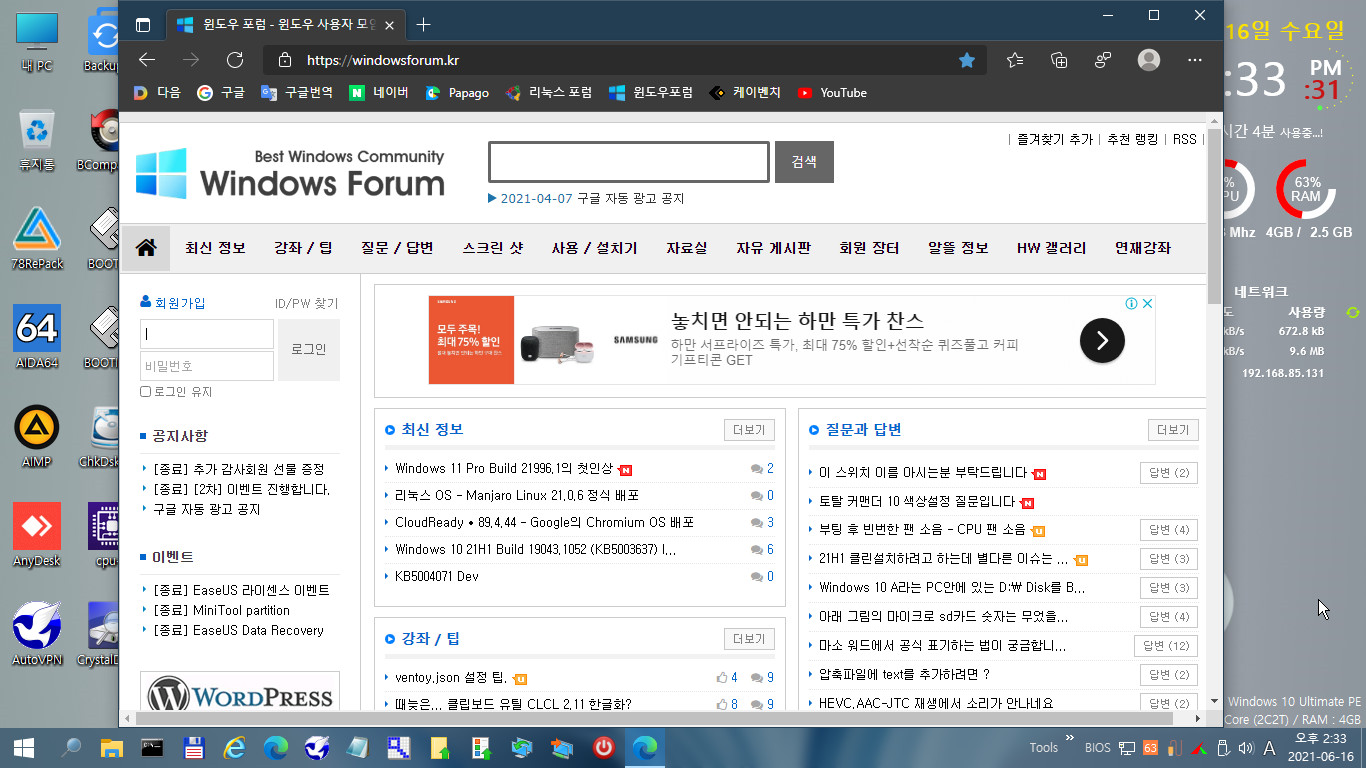Click the forum home icon in navigation
The width and height of the screenshot is (1366, 768).
(x=146, y=248)
